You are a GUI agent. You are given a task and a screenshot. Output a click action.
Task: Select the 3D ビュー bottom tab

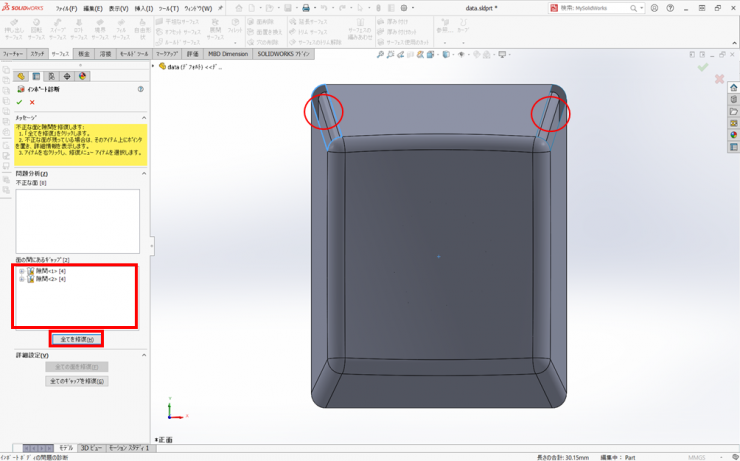(x=92, y=448)
